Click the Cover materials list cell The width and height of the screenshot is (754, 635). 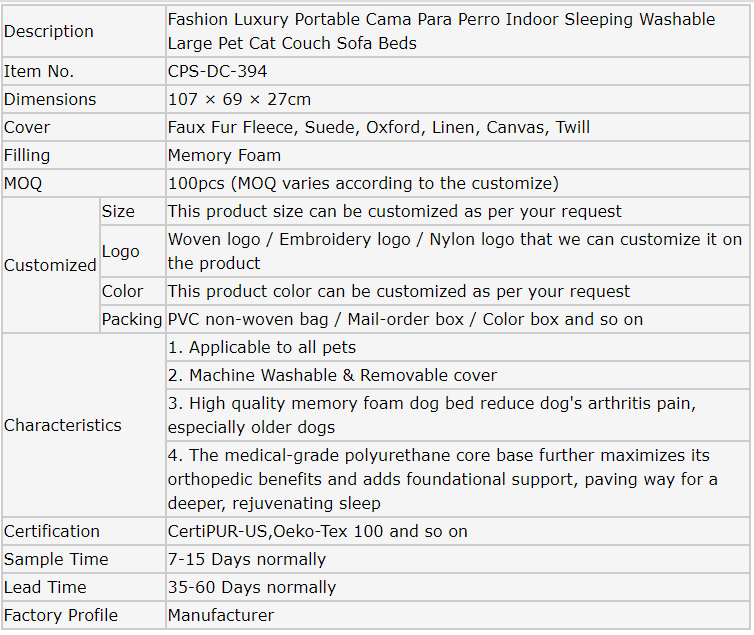379,127
